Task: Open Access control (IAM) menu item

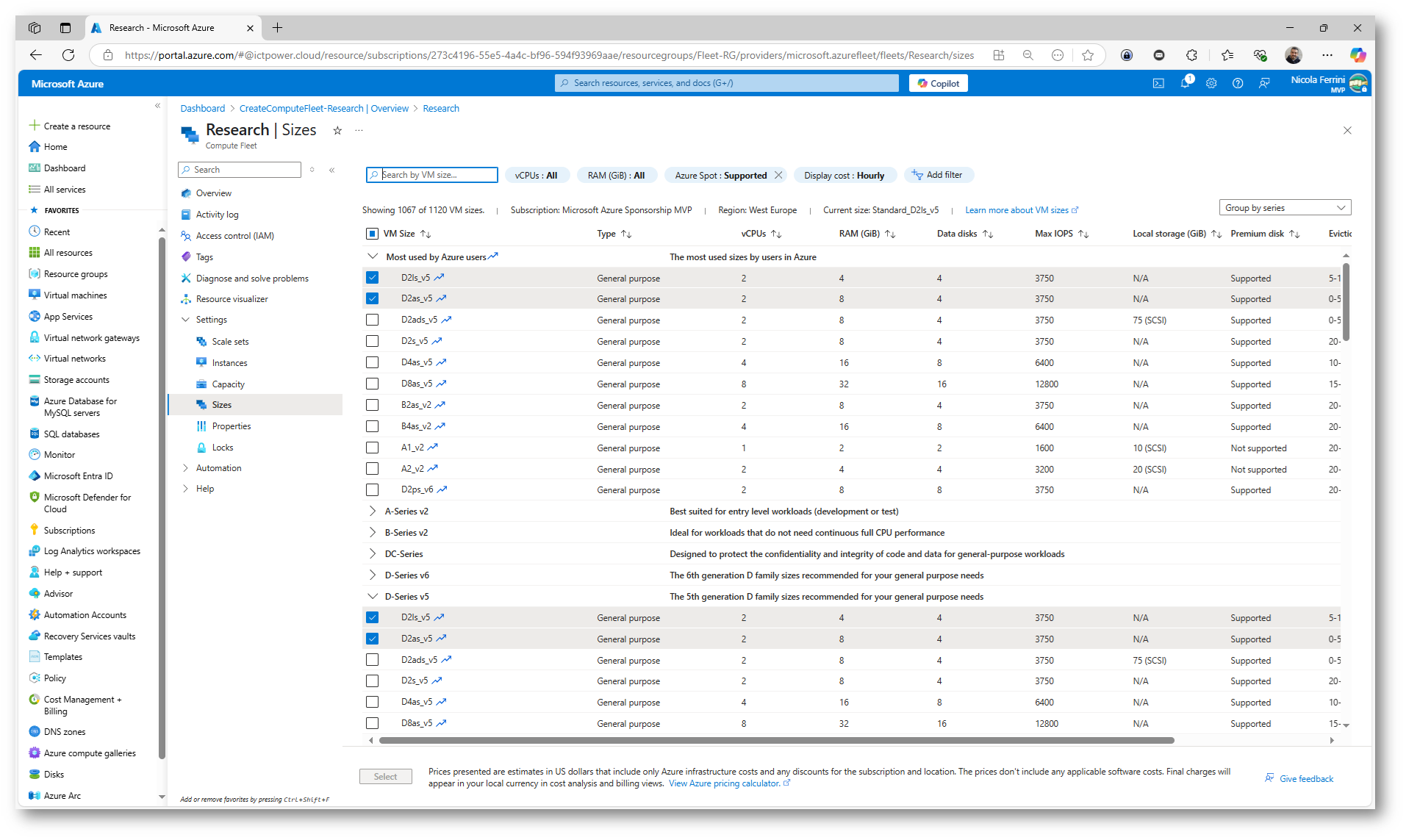Action: [234, 236]
